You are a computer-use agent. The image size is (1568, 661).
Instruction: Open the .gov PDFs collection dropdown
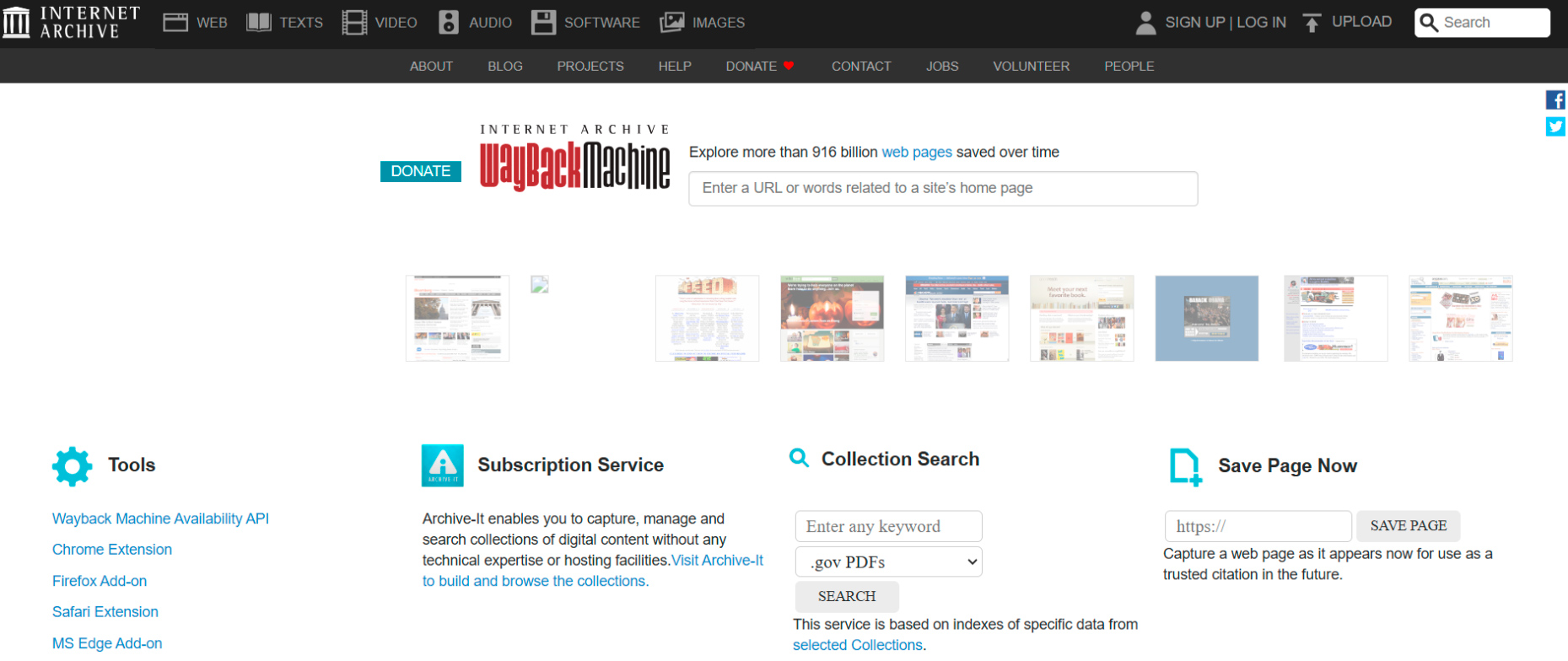tap(889, 562)
